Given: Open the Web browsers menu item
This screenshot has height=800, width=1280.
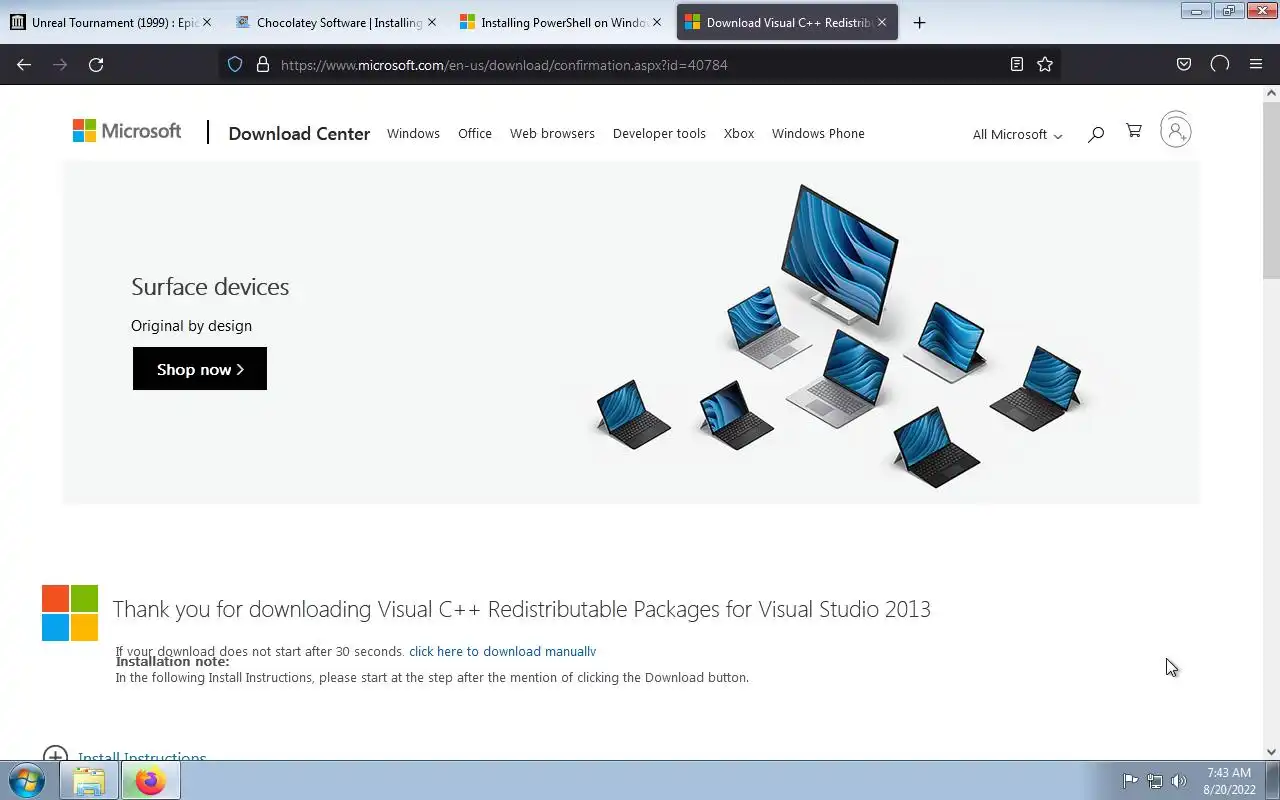Looking at the screenshot, I should (x=552, y=133).
